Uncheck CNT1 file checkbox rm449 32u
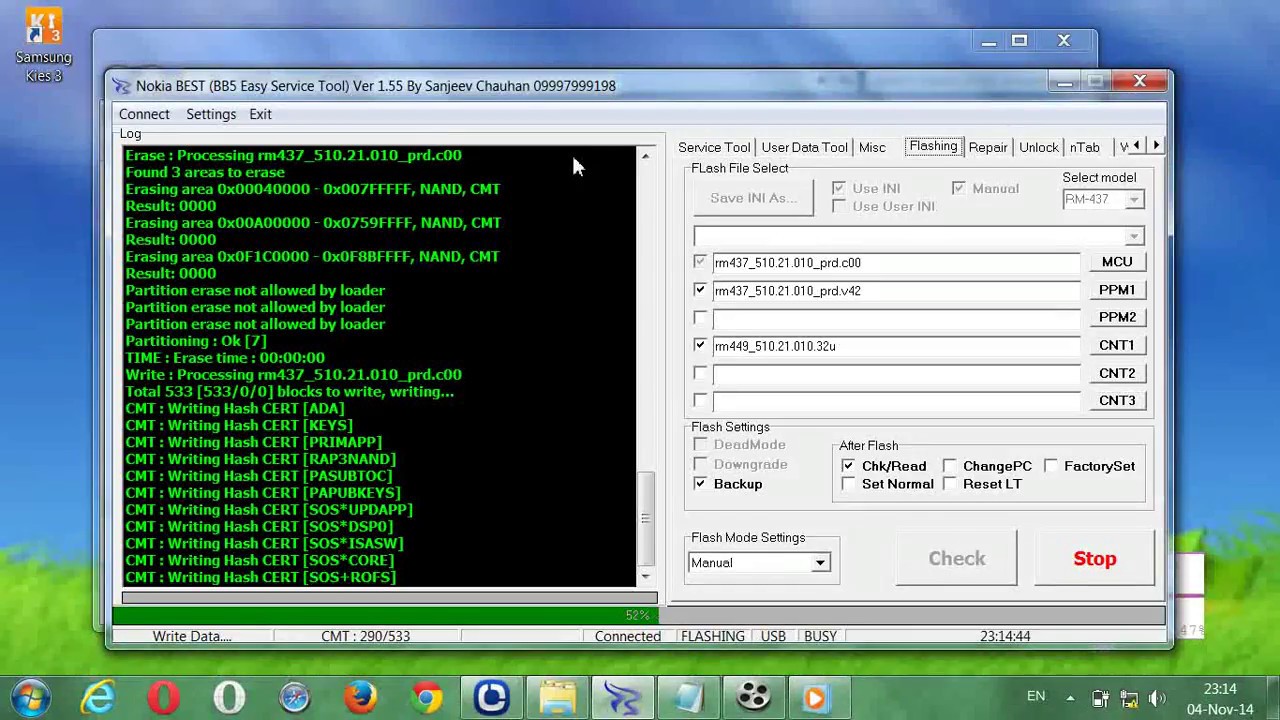Screen dimensions: 1280x720 pos(700,345)
